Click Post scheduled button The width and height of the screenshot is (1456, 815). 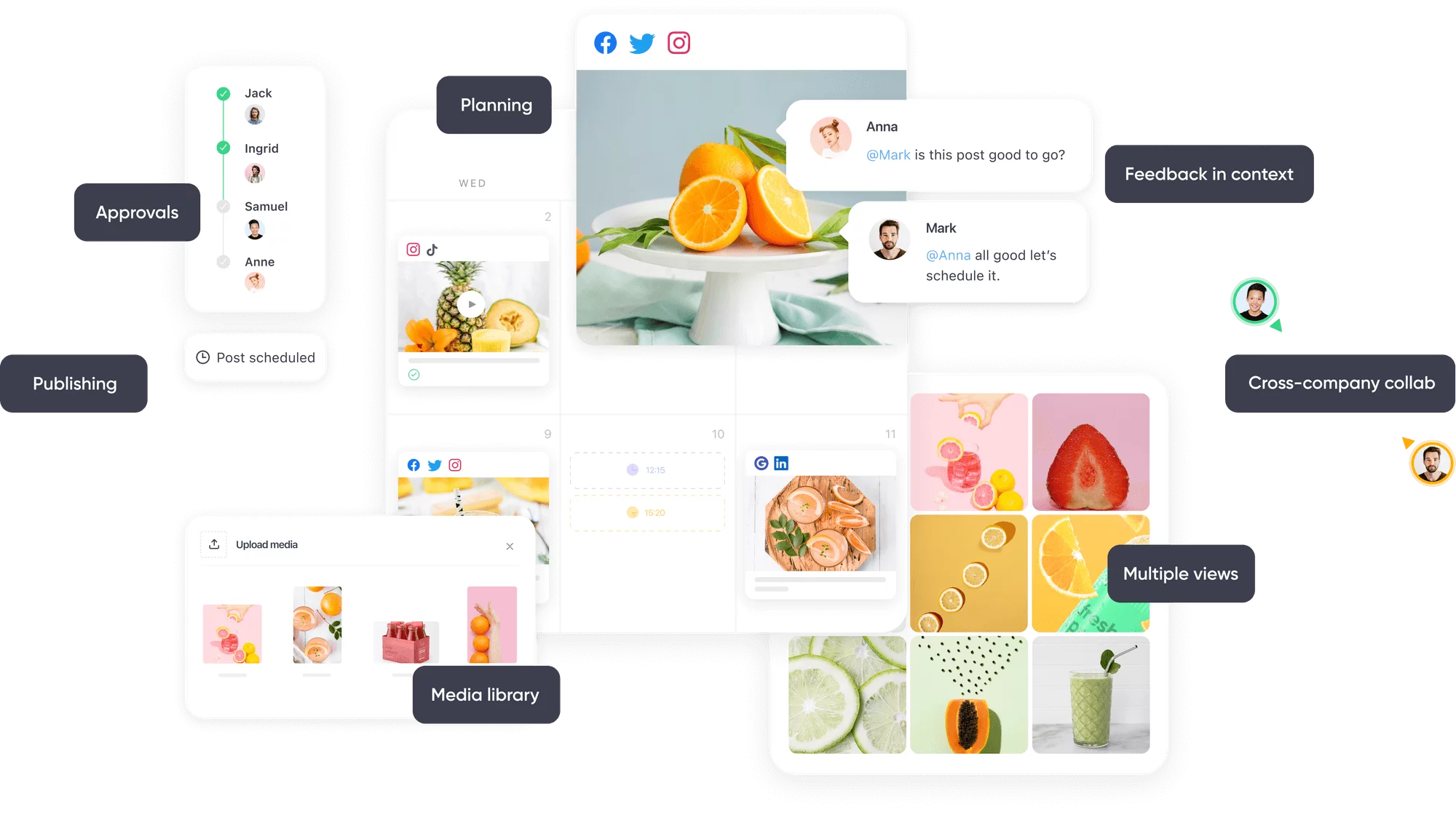256,357
